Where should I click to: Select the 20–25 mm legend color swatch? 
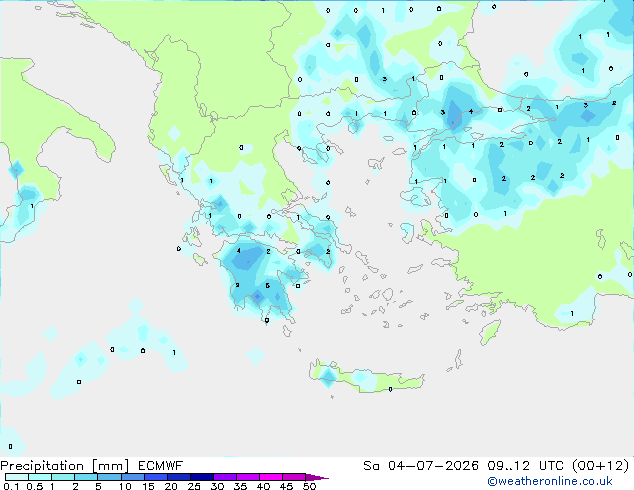coord(179,477)
